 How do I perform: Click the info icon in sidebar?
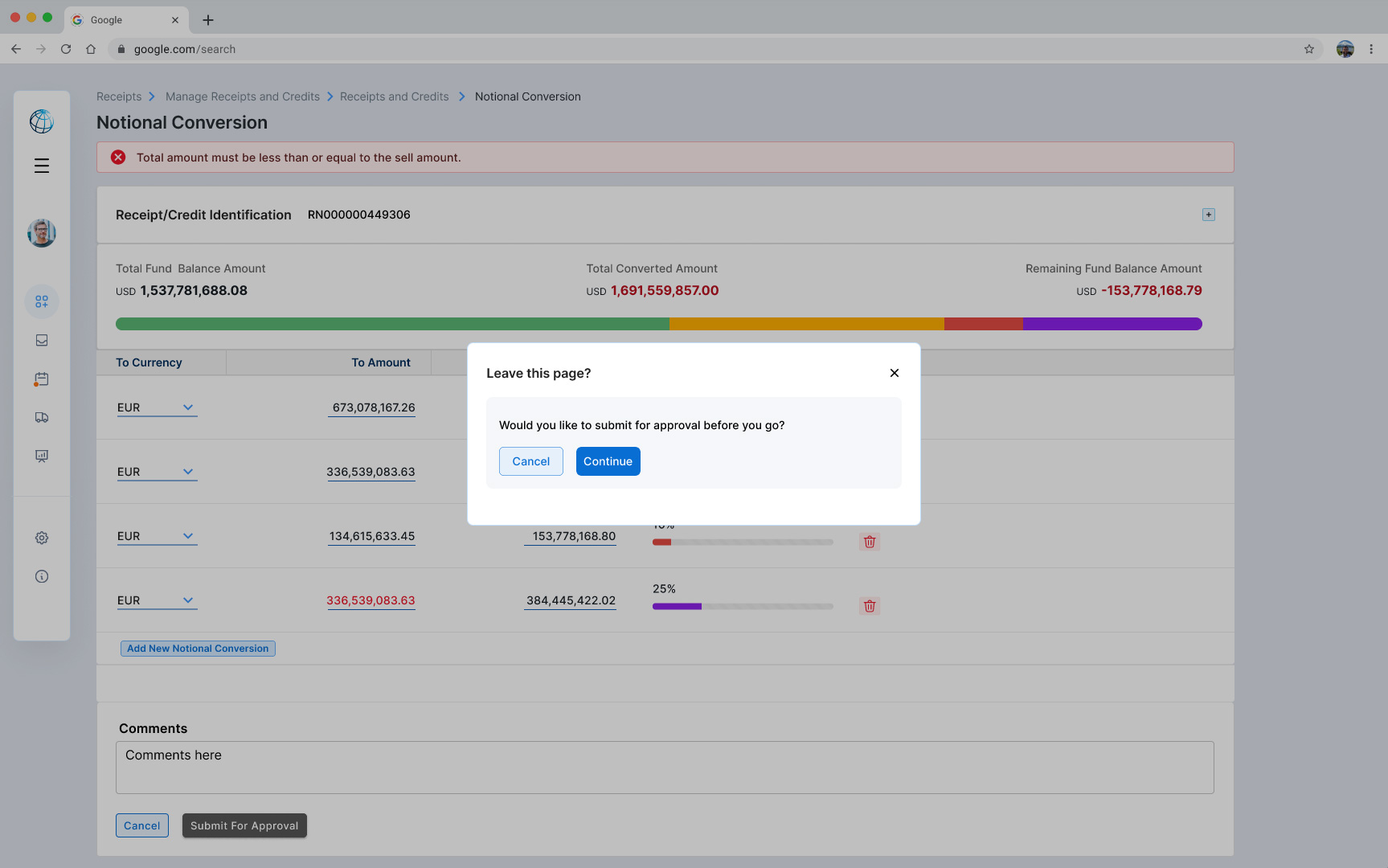point(42,576)
